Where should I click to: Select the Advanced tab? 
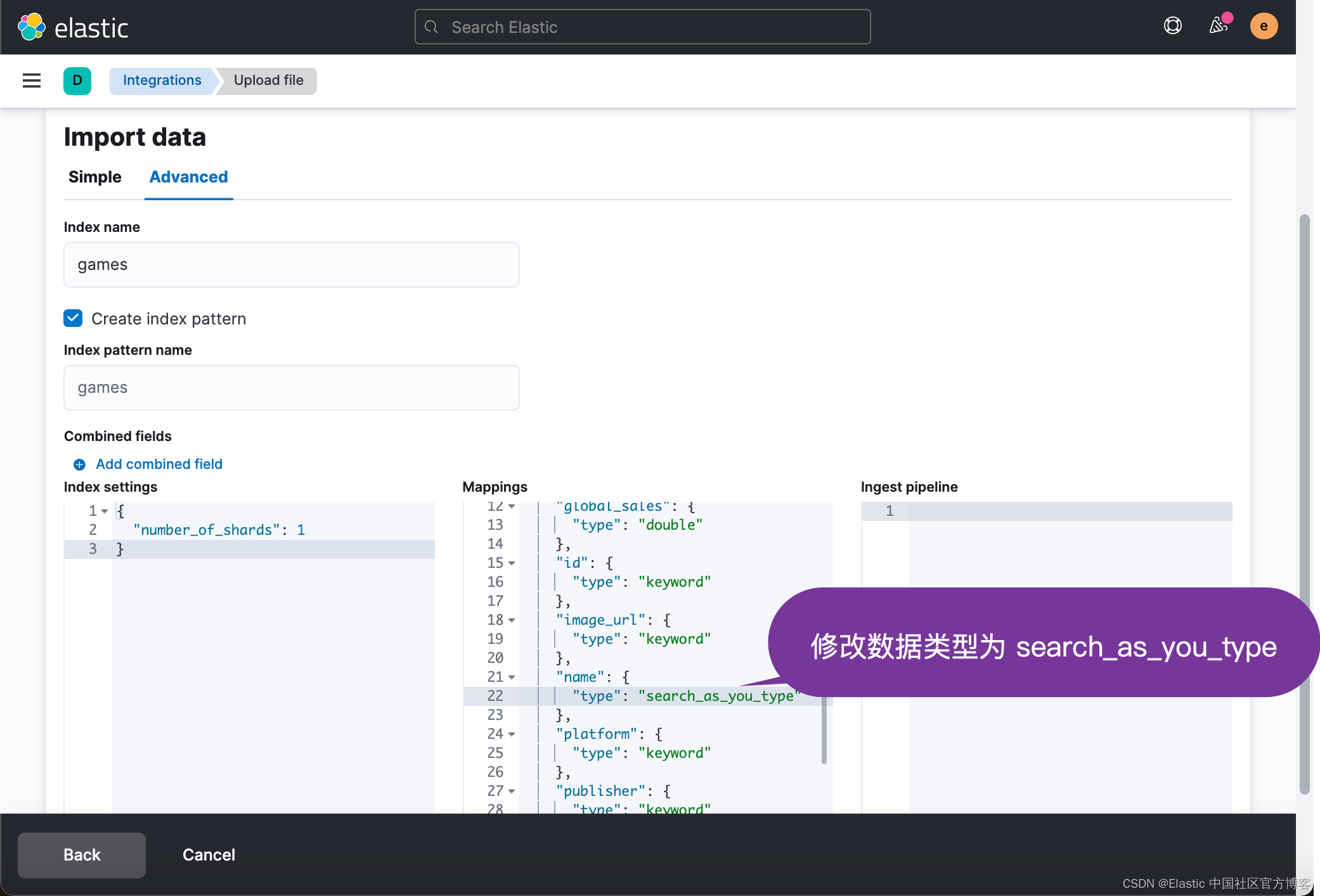(x=188, y=177)
